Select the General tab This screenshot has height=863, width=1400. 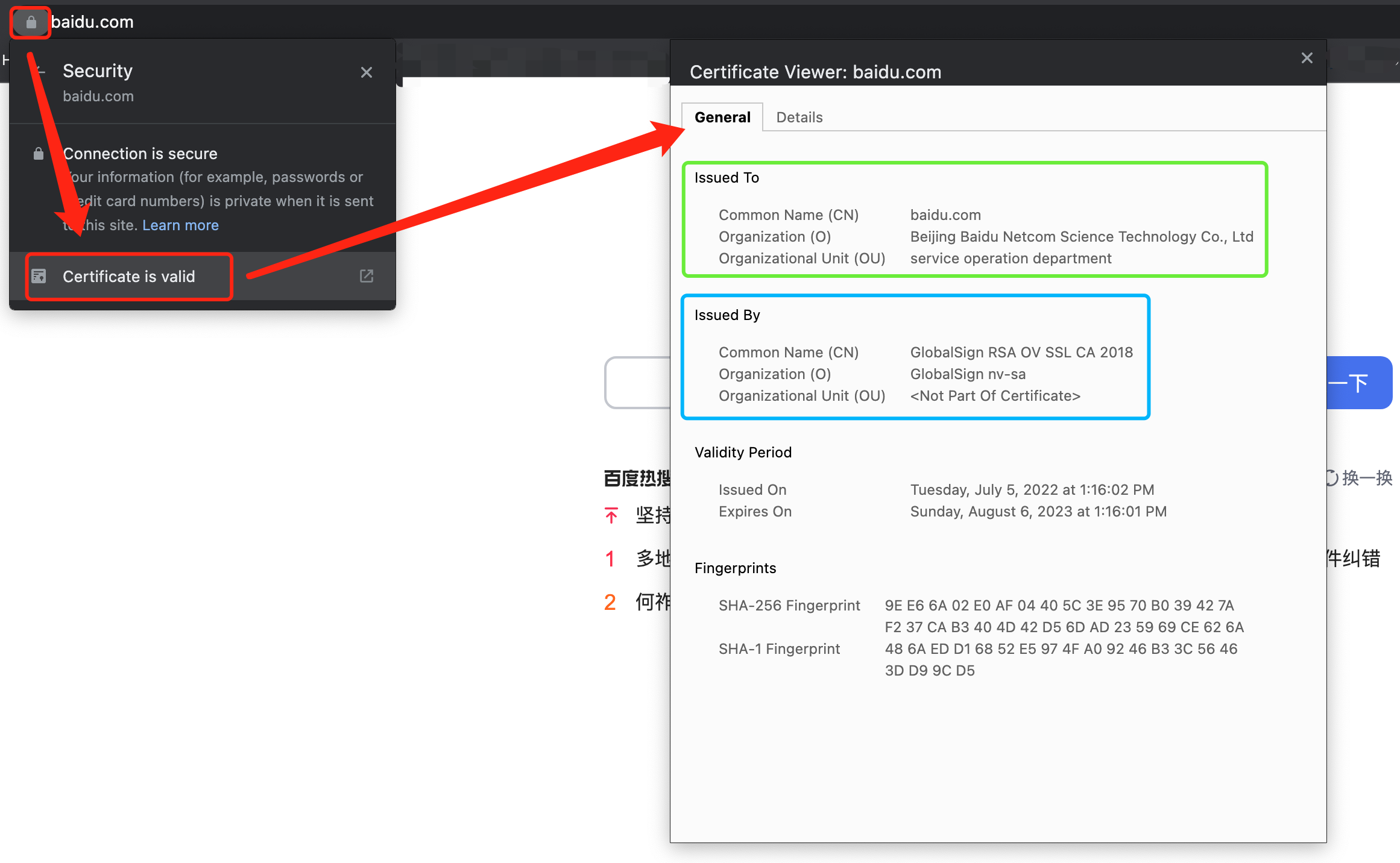pos(722,117)
